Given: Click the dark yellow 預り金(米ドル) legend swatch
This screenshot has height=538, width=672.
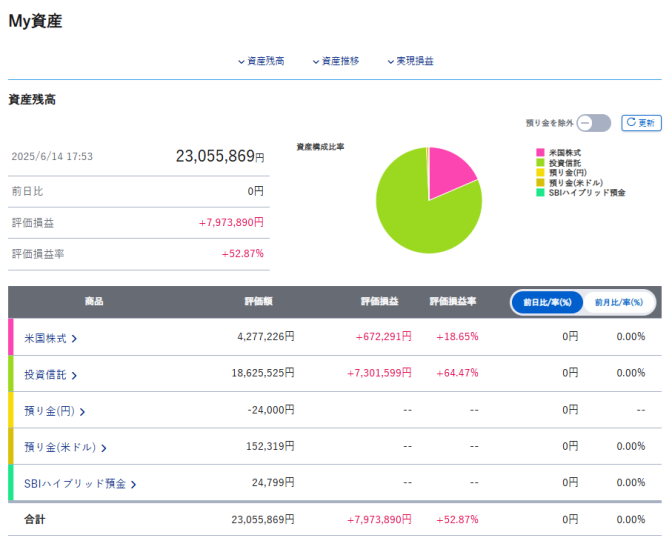Looking at the screenshot, I should click(x=540, y=183).
